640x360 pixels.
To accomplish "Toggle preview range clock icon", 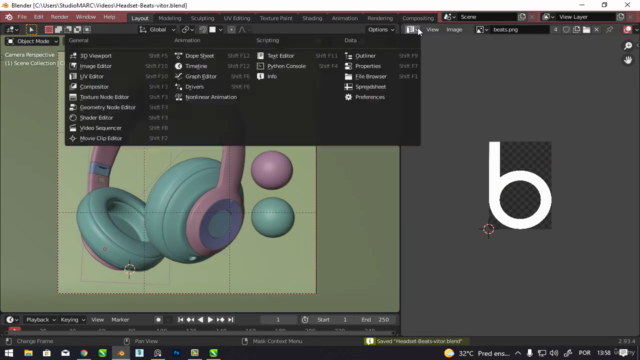I will pyautogui.click(x=305, y=320).
